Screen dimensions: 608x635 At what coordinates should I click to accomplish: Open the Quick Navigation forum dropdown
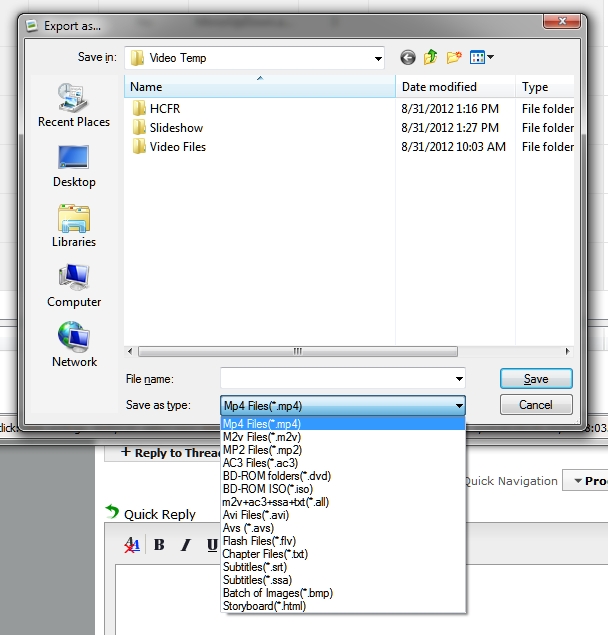(x=585, y=481)
